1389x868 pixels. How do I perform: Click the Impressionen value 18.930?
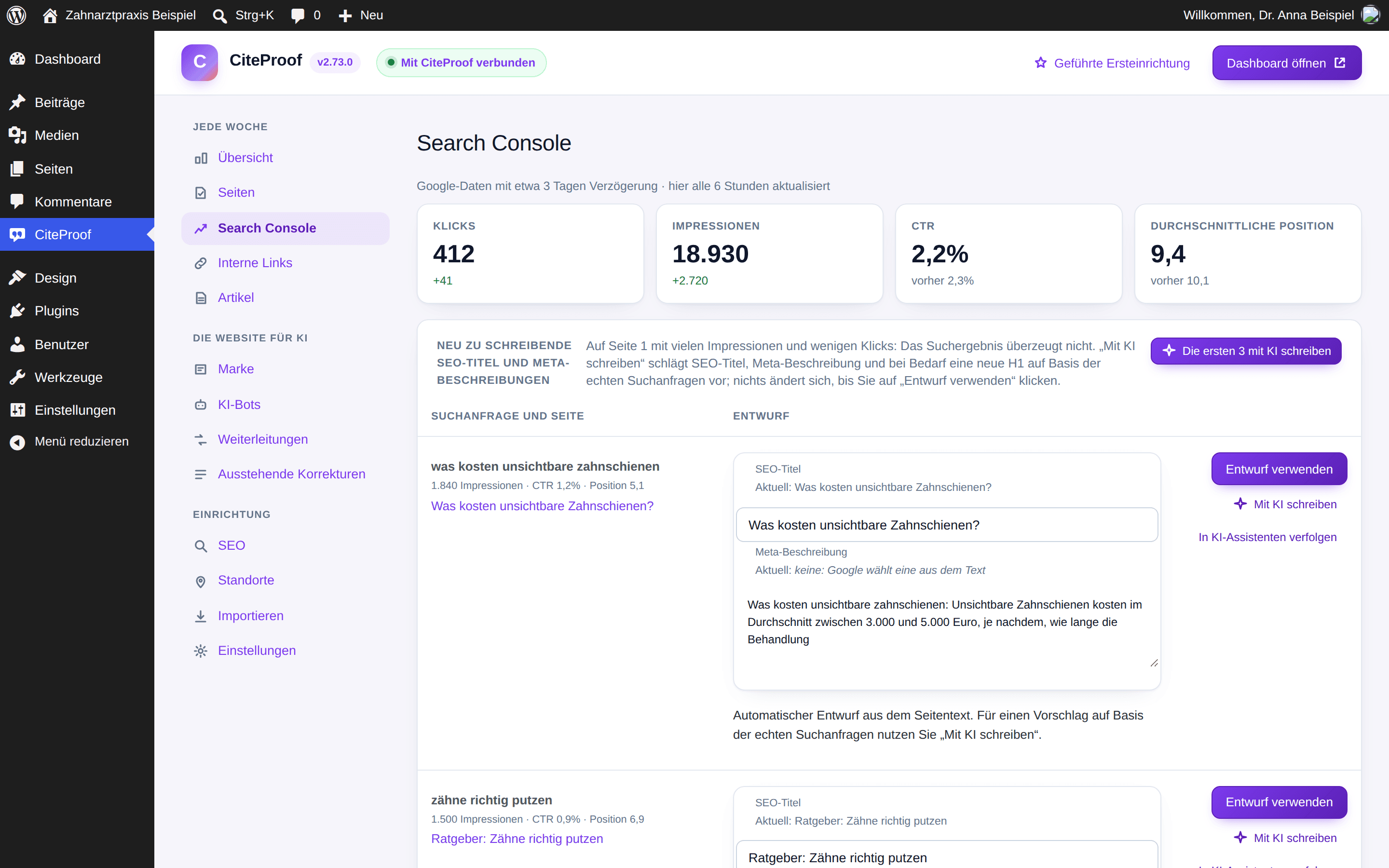[x=710, y=254]
